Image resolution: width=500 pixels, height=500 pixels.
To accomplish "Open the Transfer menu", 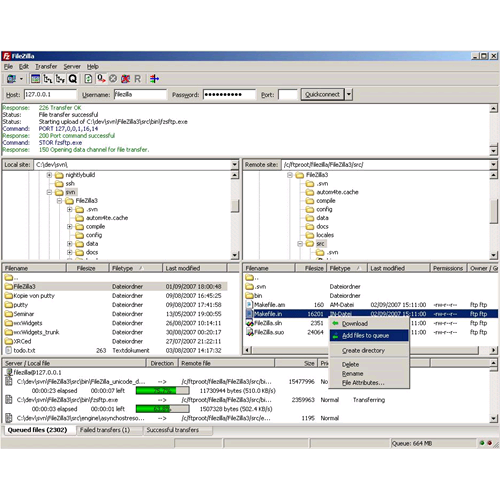I will point(46,67).
